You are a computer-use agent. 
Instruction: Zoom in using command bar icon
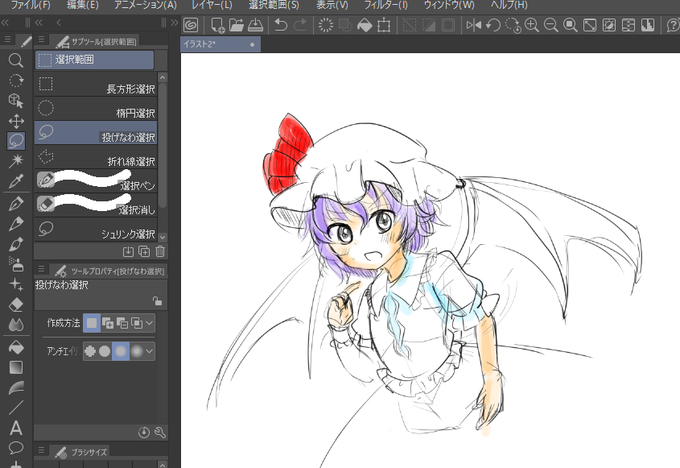click(532, 25)
